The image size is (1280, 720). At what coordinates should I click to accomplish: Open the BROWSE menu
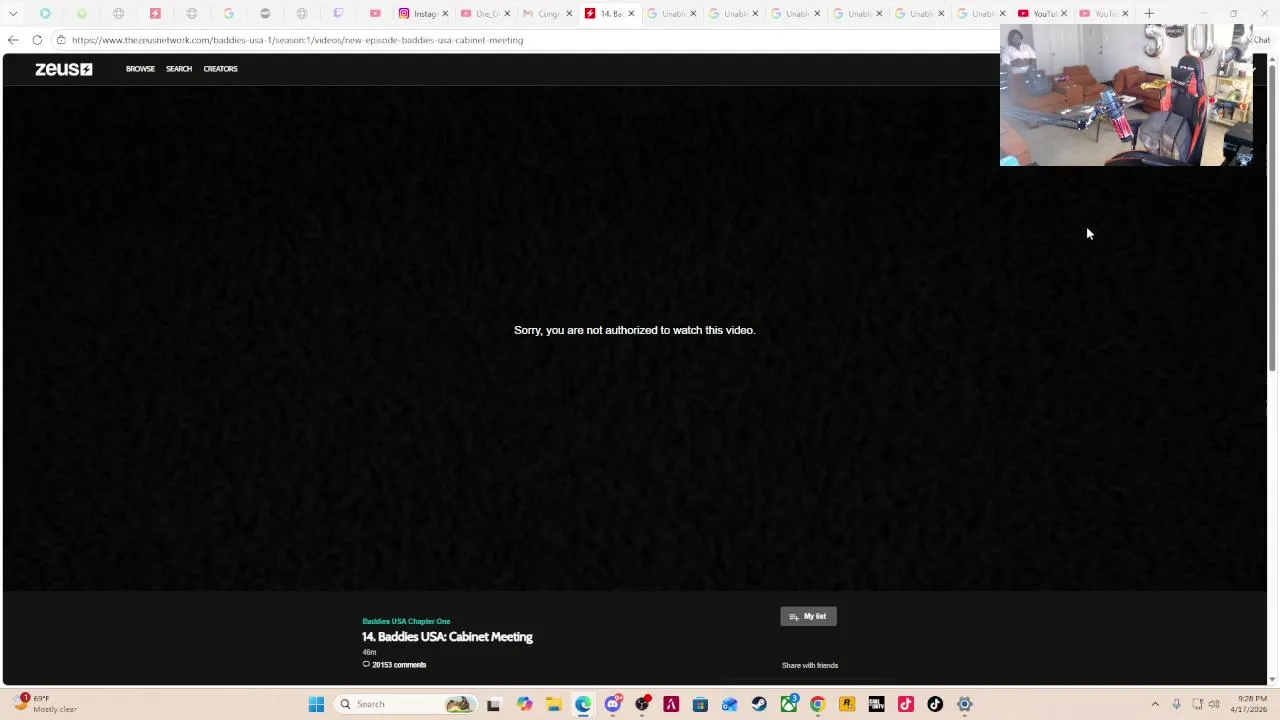pyautogui.click(x=140, y=69)
